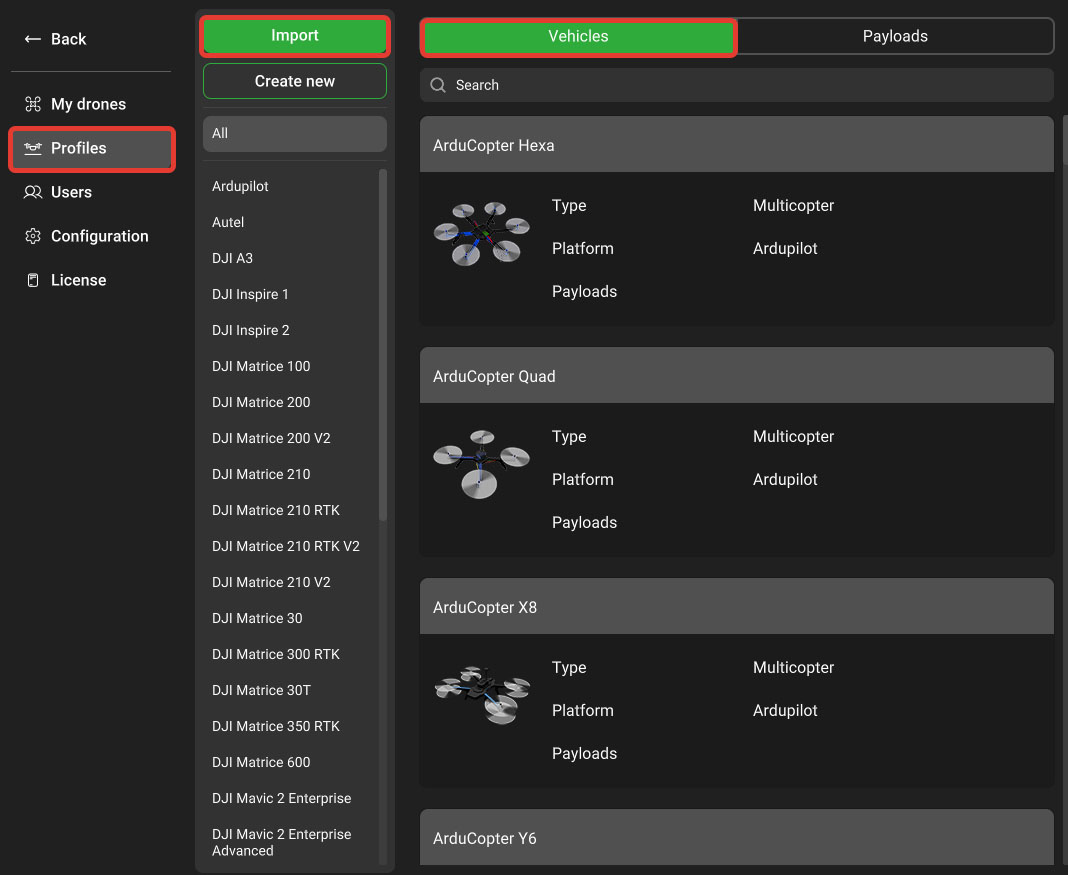Select the ArduCopter Hexa drone image
Screen dimensions: 1068x875
[482, 234]
